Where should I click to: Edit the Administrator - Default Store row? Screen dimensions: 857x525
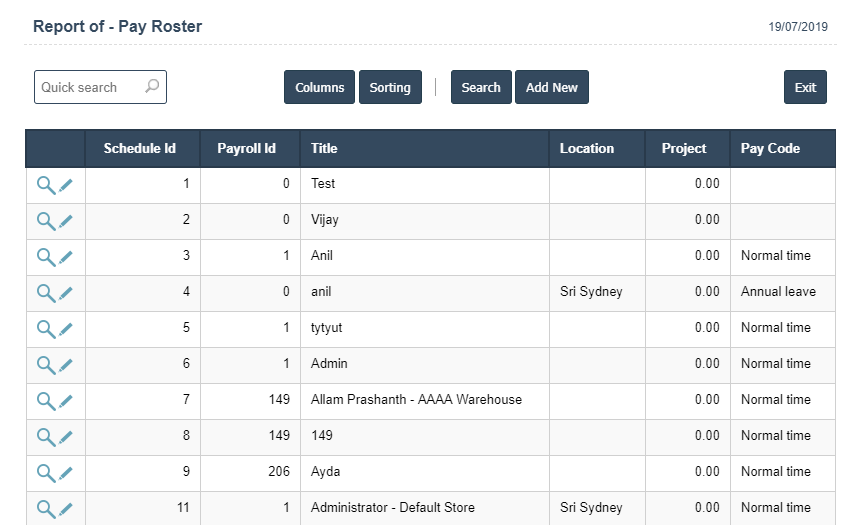click(x=66, y=508)
